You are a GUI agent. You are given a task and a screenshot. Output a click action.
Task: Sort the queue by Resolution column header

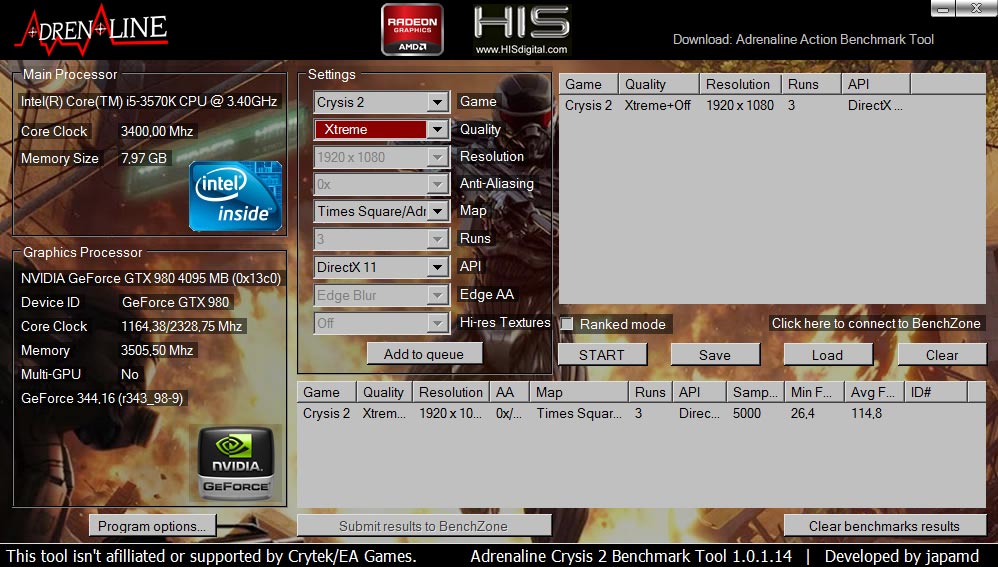[x=738, y=84]
